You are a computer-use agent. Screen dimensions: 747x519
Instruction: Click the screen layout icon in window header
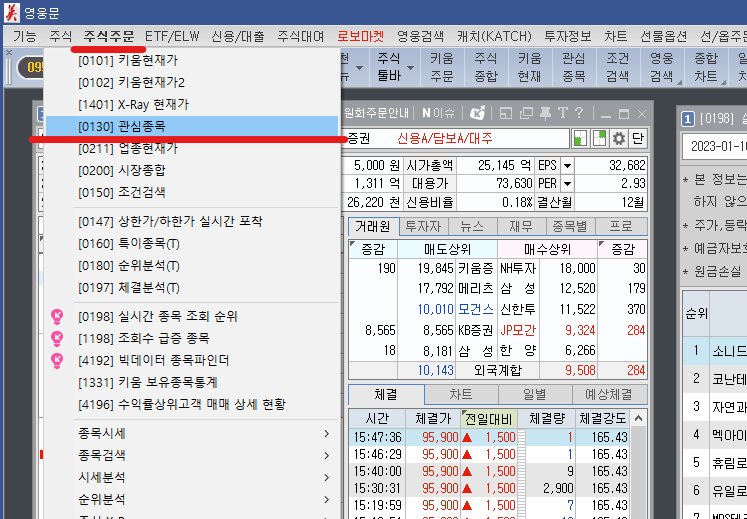tap(505, 113)
